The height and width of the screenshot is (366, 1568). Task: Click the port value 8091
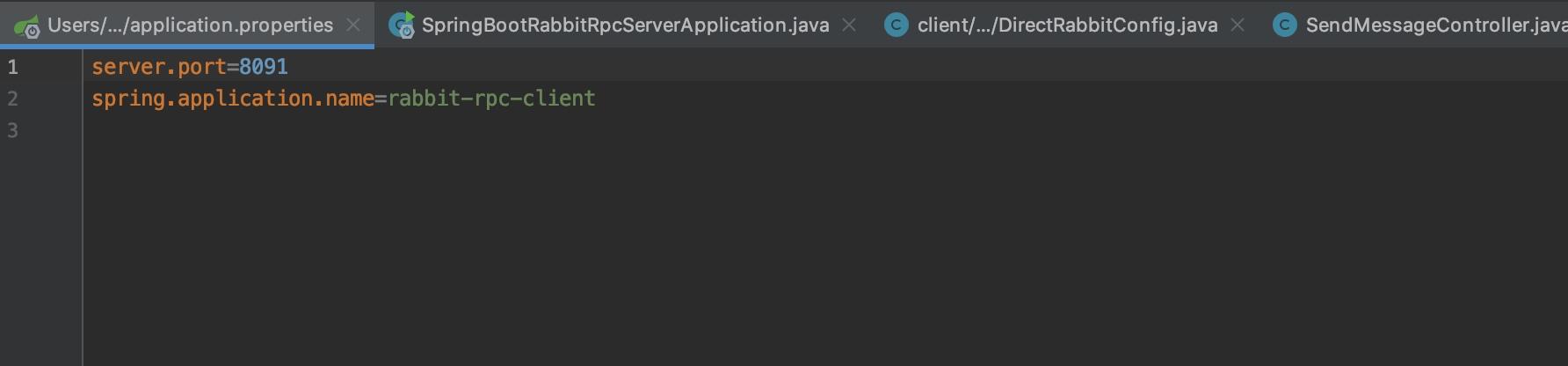[x=264, y=67]
